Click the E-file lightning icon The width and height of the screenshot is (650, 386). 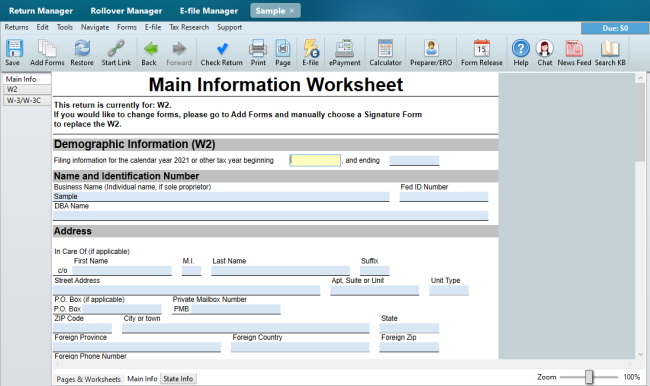tap(310, 49)
